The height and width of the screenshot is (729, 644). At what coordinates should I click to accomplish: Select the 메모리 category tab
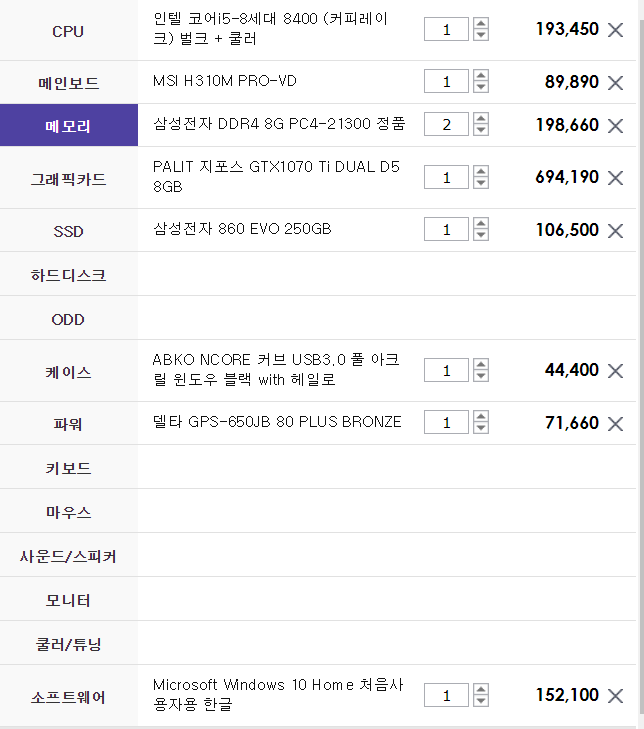coord(69,125)
